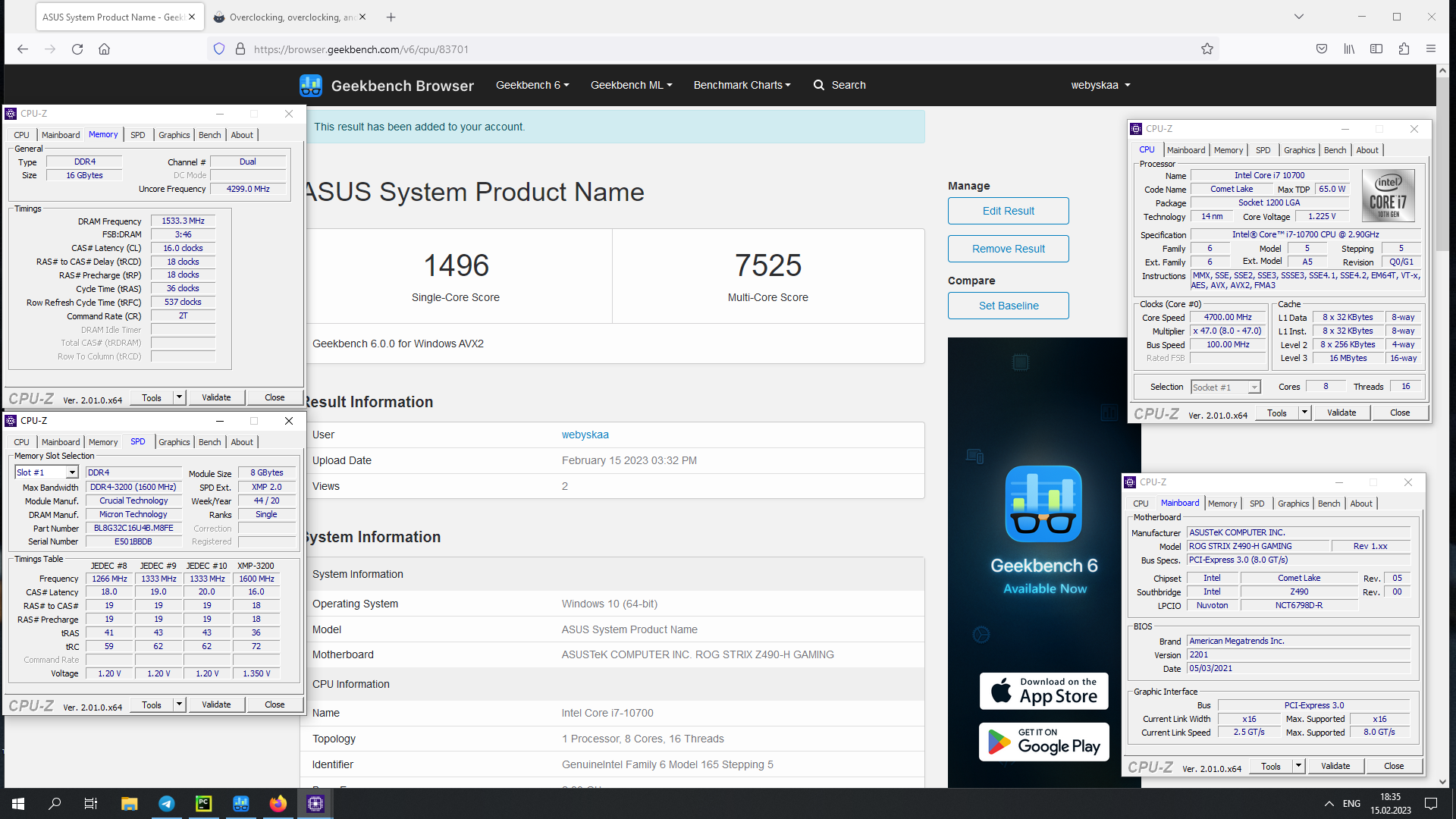1456x819 pixels.
Task: Open the notification center icon
Action: point(1431,804)
